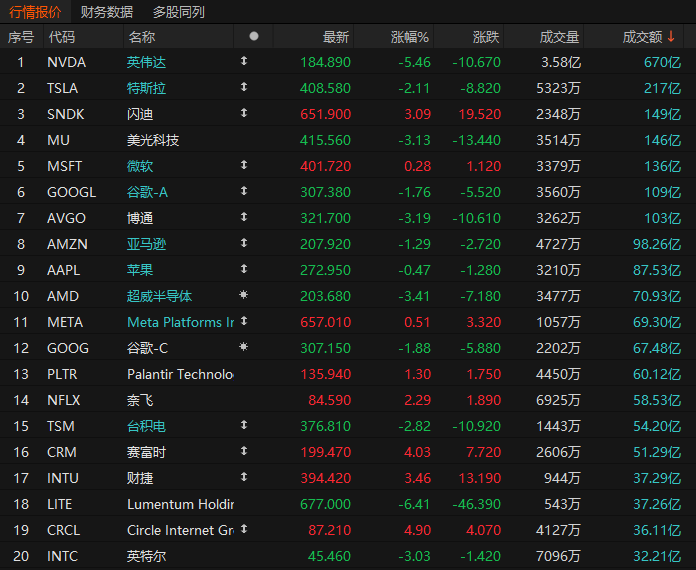The image size is (696, 570).
Task: Click the marker icon in TSLA row
Action: [244, 87]
